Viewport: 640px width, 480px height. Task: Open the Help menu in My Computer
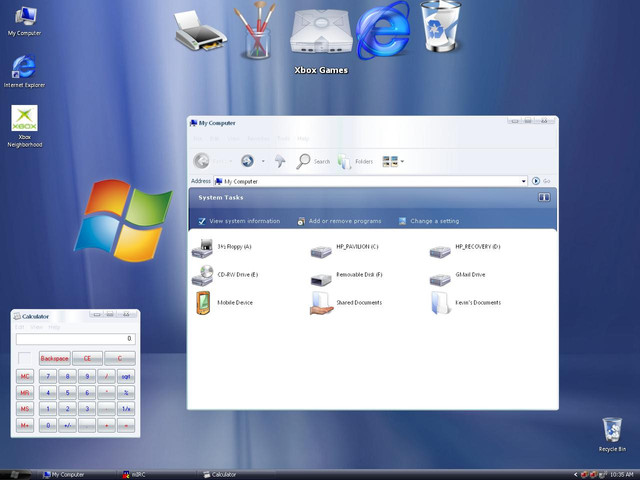point(303,139)
